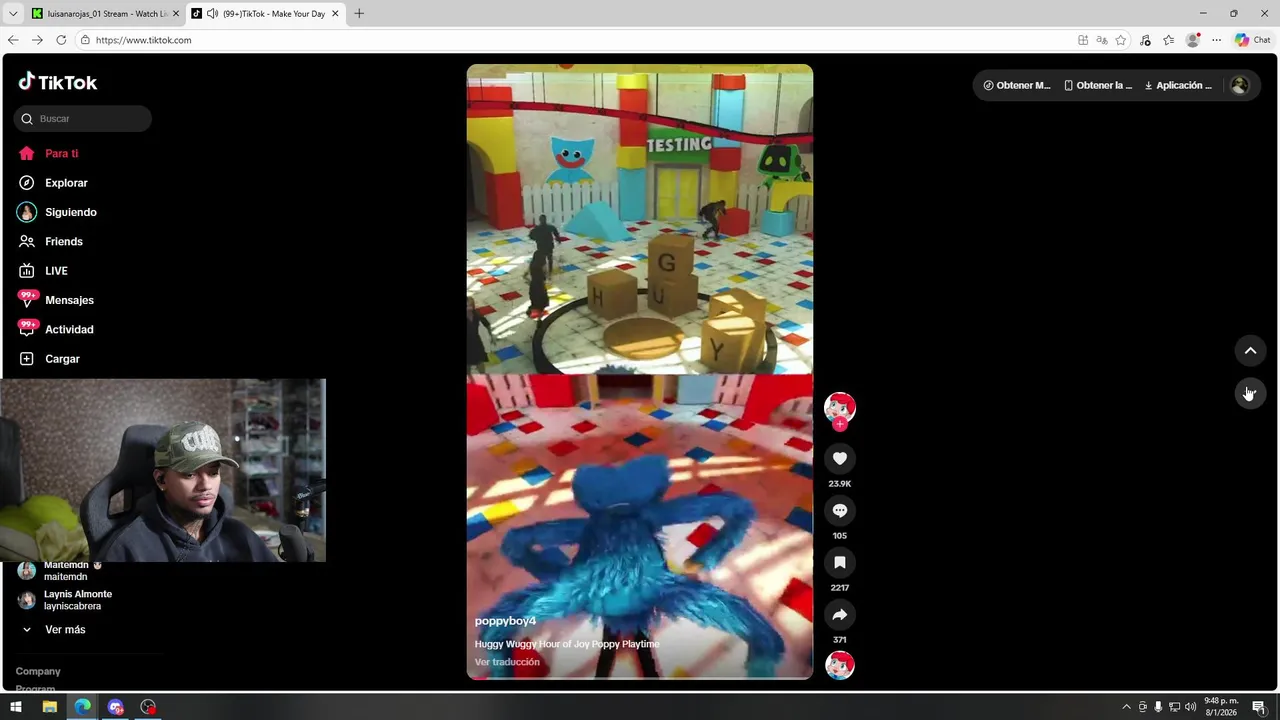Open the comments on the video

tap(840, 511)
